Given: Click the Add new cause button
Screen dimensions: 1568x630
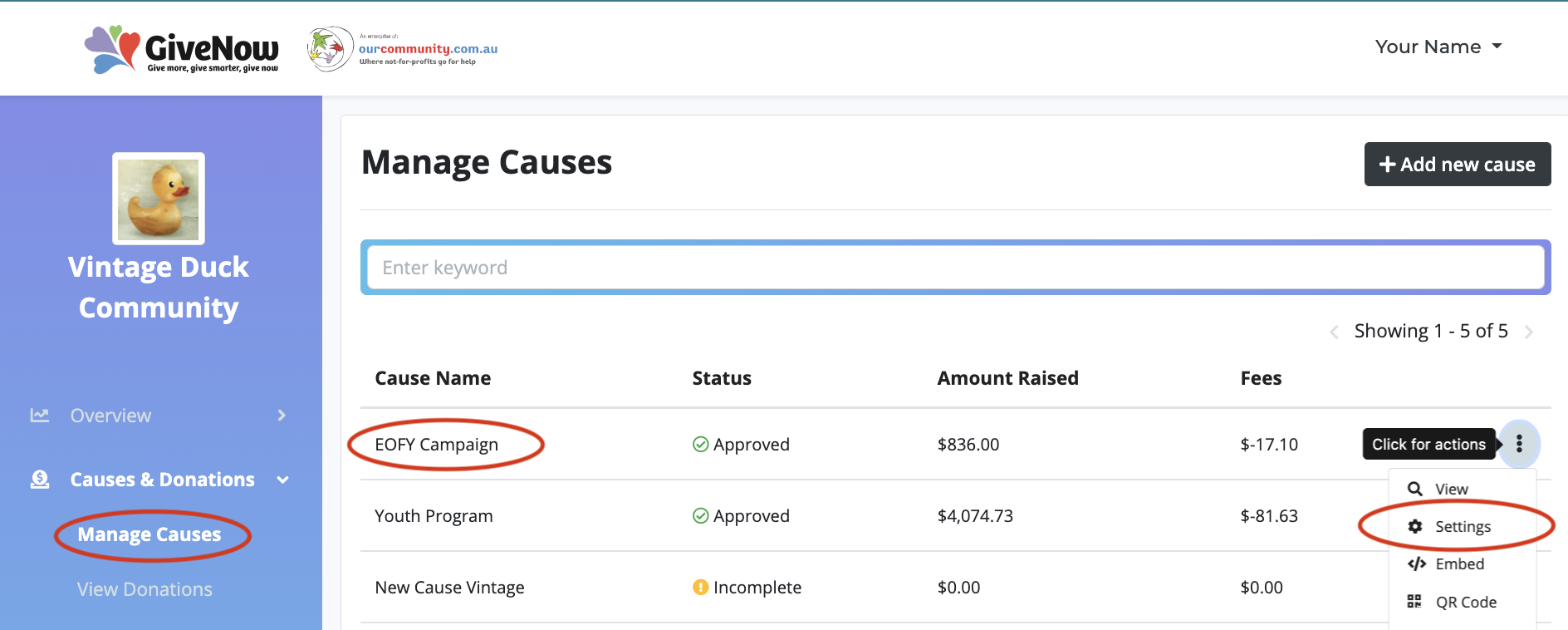Looking at the screenshot, I should coord(1458,165).
